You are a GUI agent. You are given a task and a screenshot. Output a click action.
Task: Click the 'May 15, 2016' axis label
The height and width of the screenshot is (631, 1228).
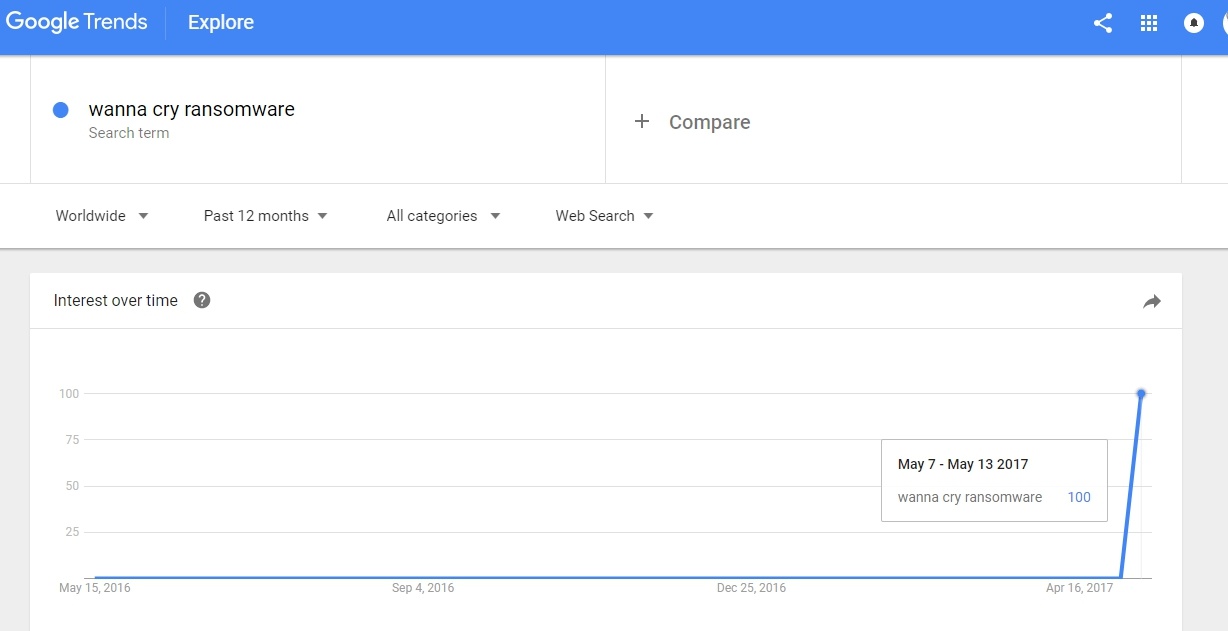tap(95, 588)
